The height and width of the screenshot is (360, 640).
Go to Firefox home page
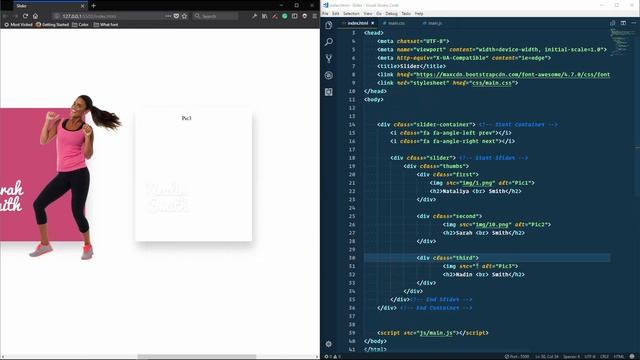coord(36,16)
